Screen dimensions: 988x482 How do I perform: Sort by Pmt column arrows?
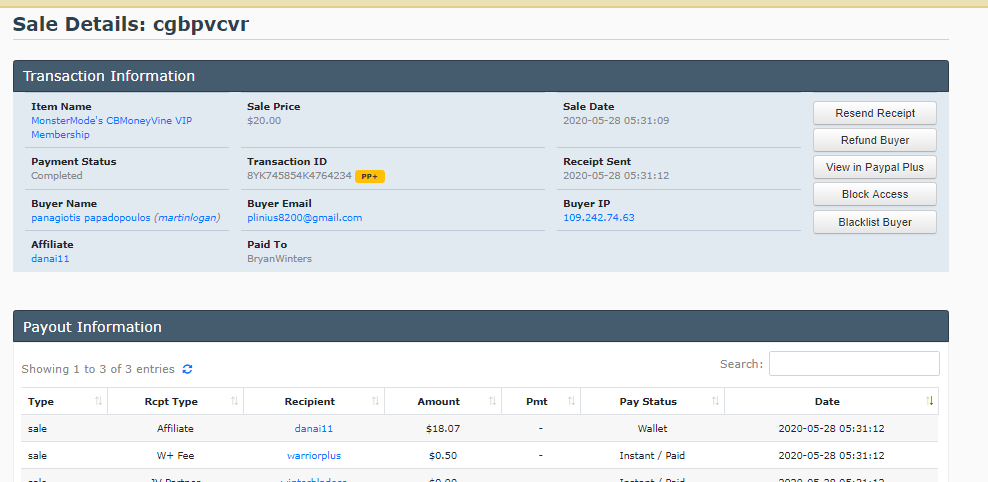(572, 401)
